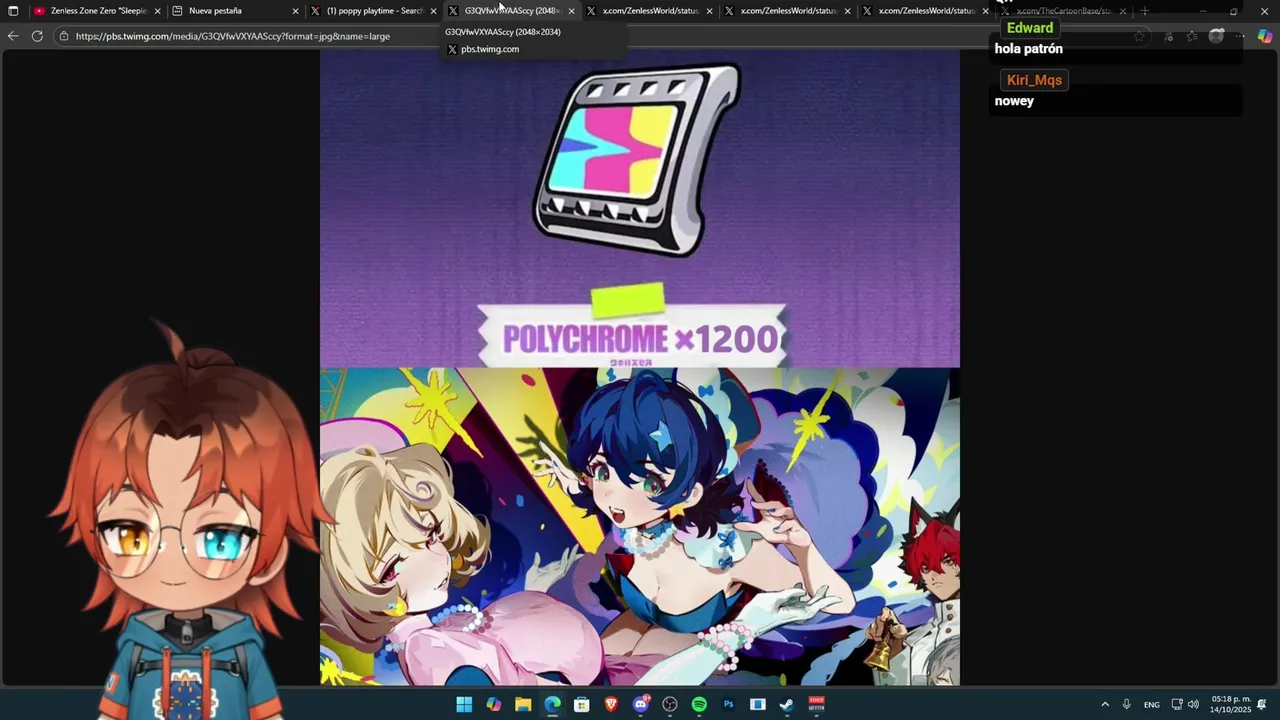Launch Copilot from the taskbar
The height and width of the screenshot is (720, 1280).
(493, 705)
